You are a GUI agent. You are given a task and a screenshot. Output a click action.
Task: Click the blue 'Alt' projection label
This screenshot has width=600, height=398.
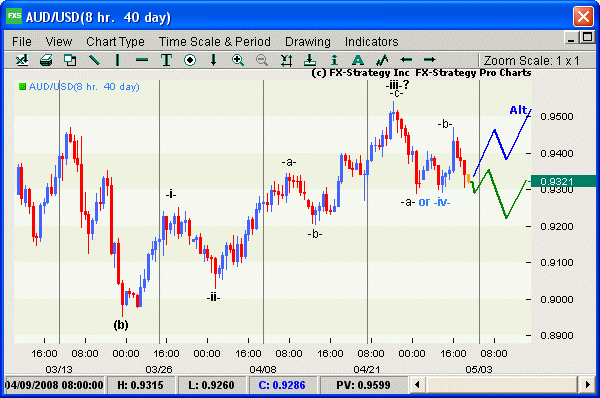[518, 110]
